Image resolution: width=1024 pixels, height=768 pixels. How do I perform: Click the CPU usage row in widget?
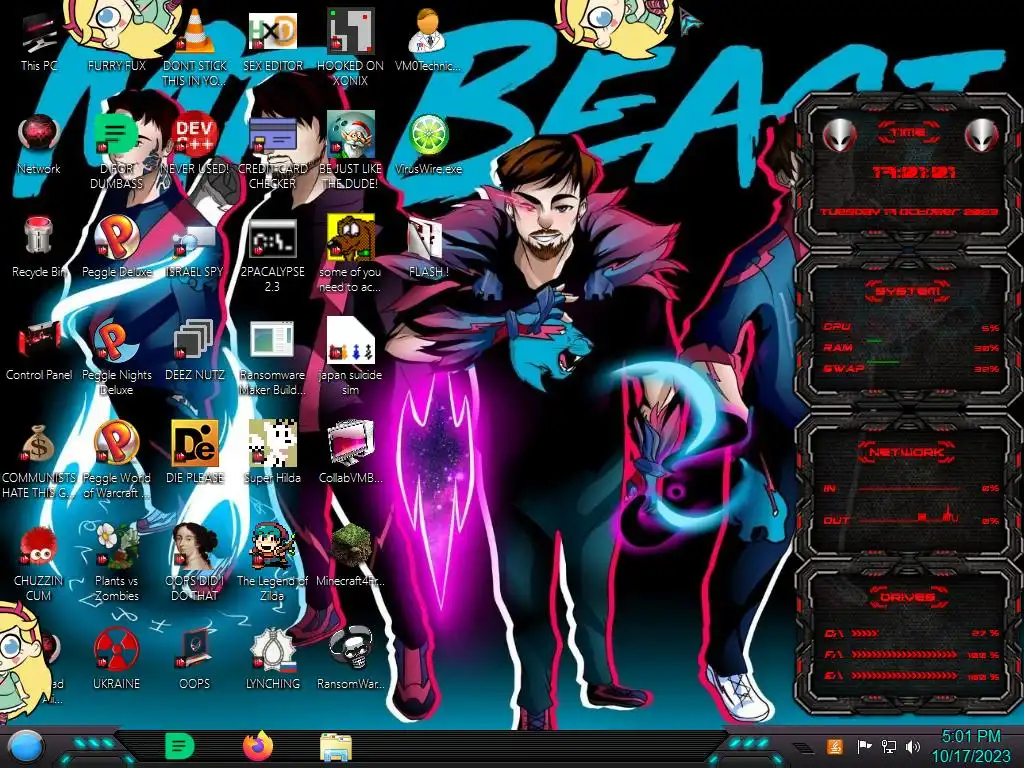tap(911, 327)
